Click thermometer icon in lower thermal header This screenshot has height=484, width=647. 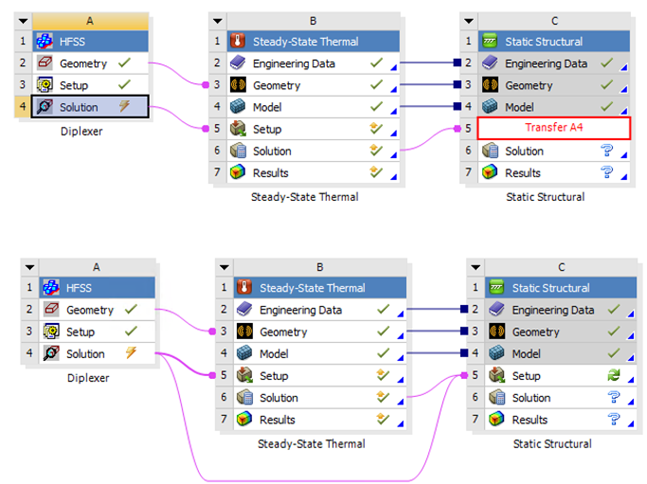(244, 288)
